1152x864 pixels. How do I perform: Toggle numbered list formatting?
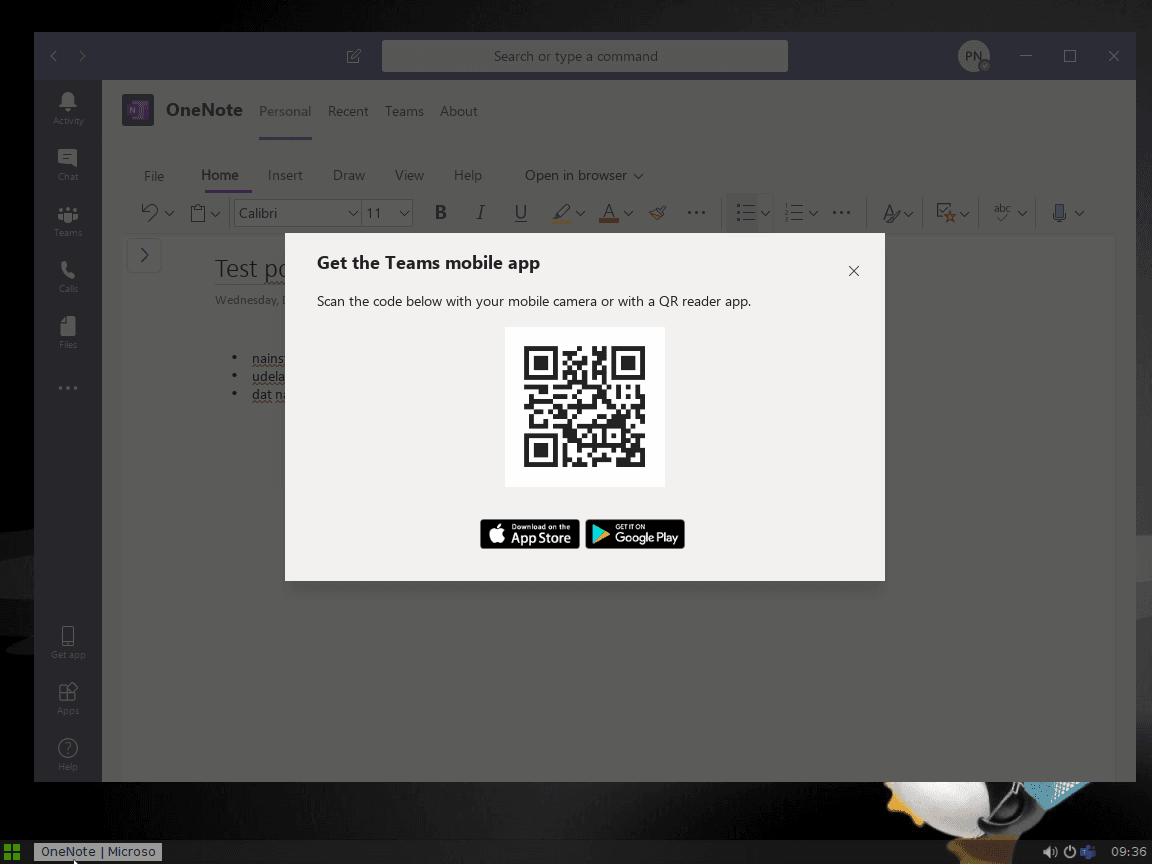(795, 212)
